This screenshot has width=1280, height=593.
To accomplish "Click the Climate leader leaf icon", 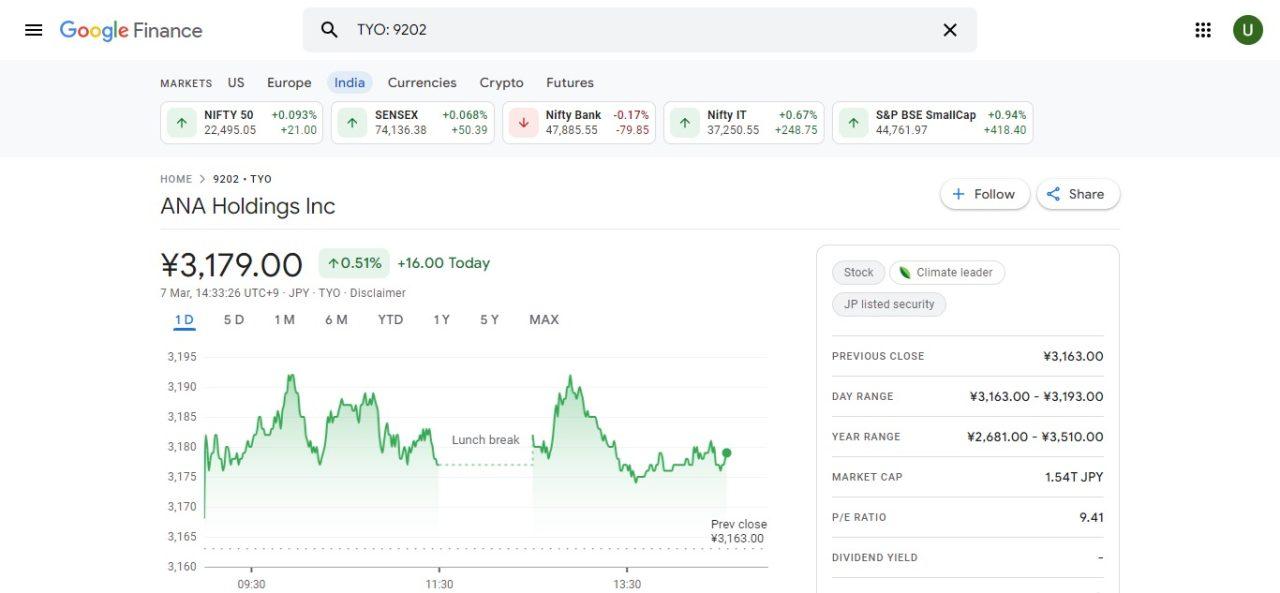I will pos(905,272).
